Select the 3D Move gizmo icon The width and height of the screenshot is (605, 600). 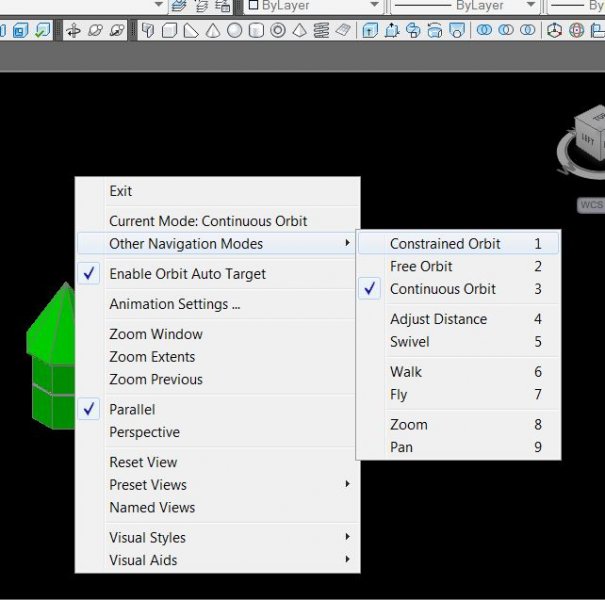554,30
